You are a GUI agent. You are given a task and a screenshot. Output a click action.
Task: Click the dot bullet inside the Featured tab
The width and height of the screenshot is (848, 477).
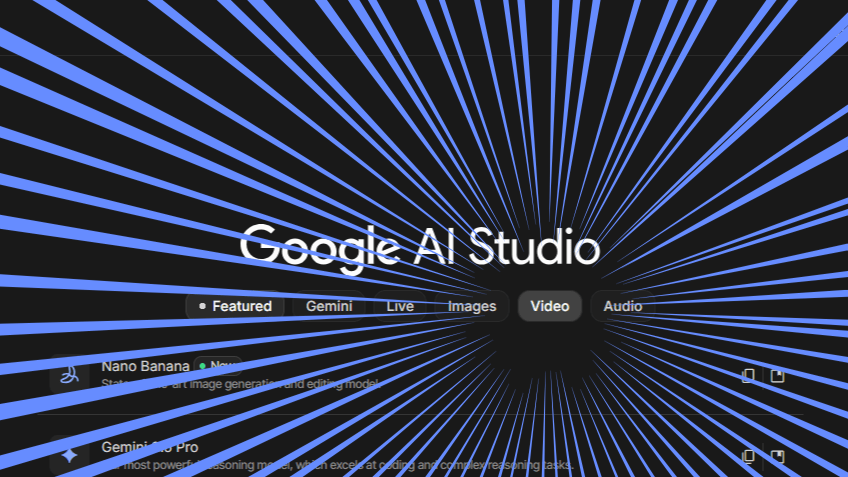pos(202,306)
